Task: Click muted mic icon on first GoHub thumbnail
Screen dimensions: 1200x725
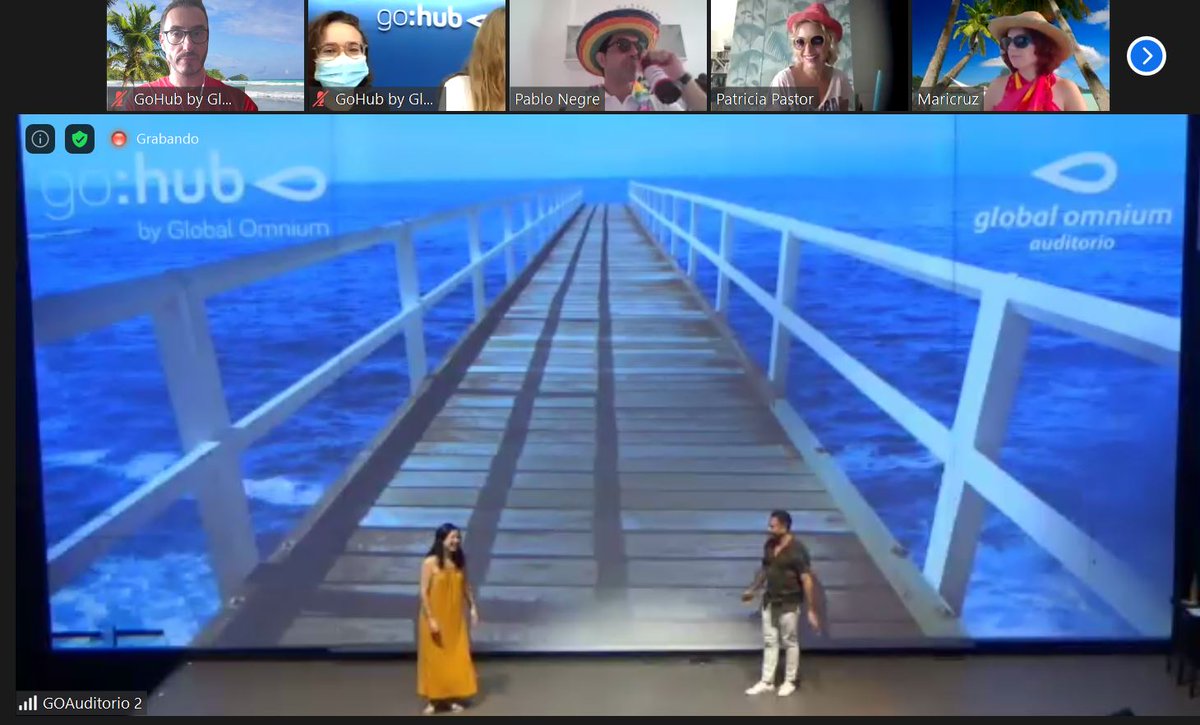Action: click(121, 100)
